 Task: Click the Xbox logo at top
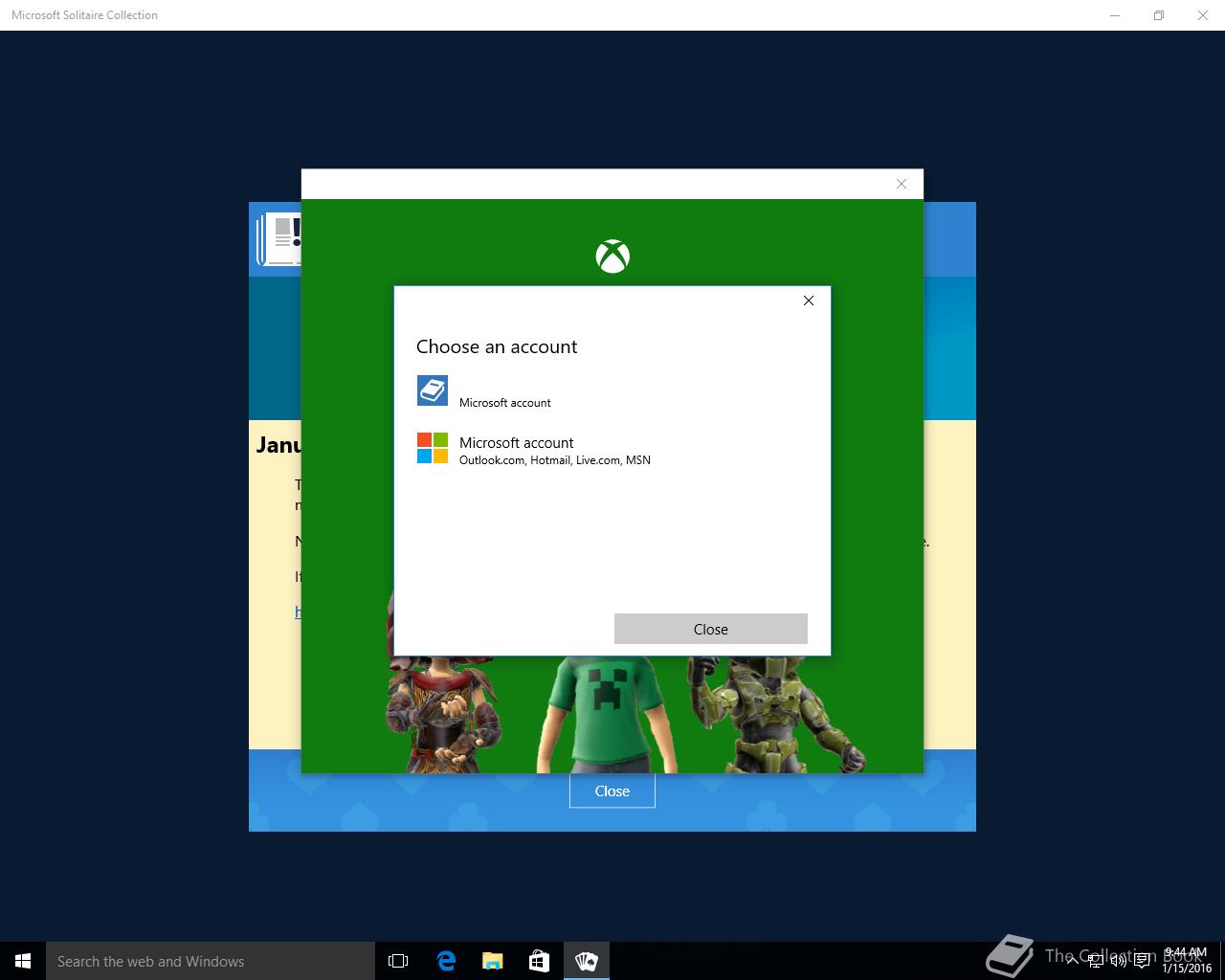pyautogui.click(x=612, y=256)
